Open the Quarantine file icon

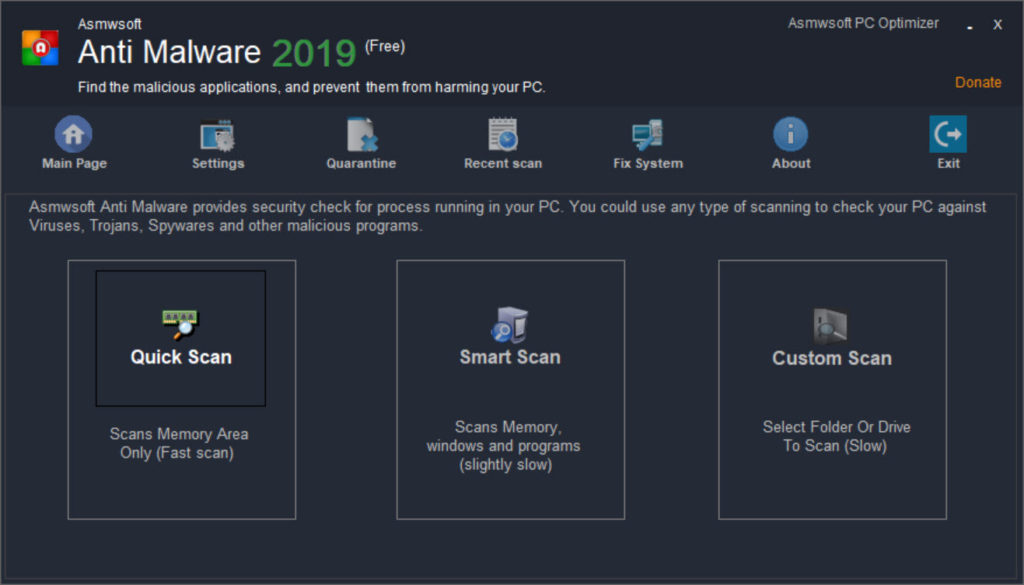tap(361, 134)
